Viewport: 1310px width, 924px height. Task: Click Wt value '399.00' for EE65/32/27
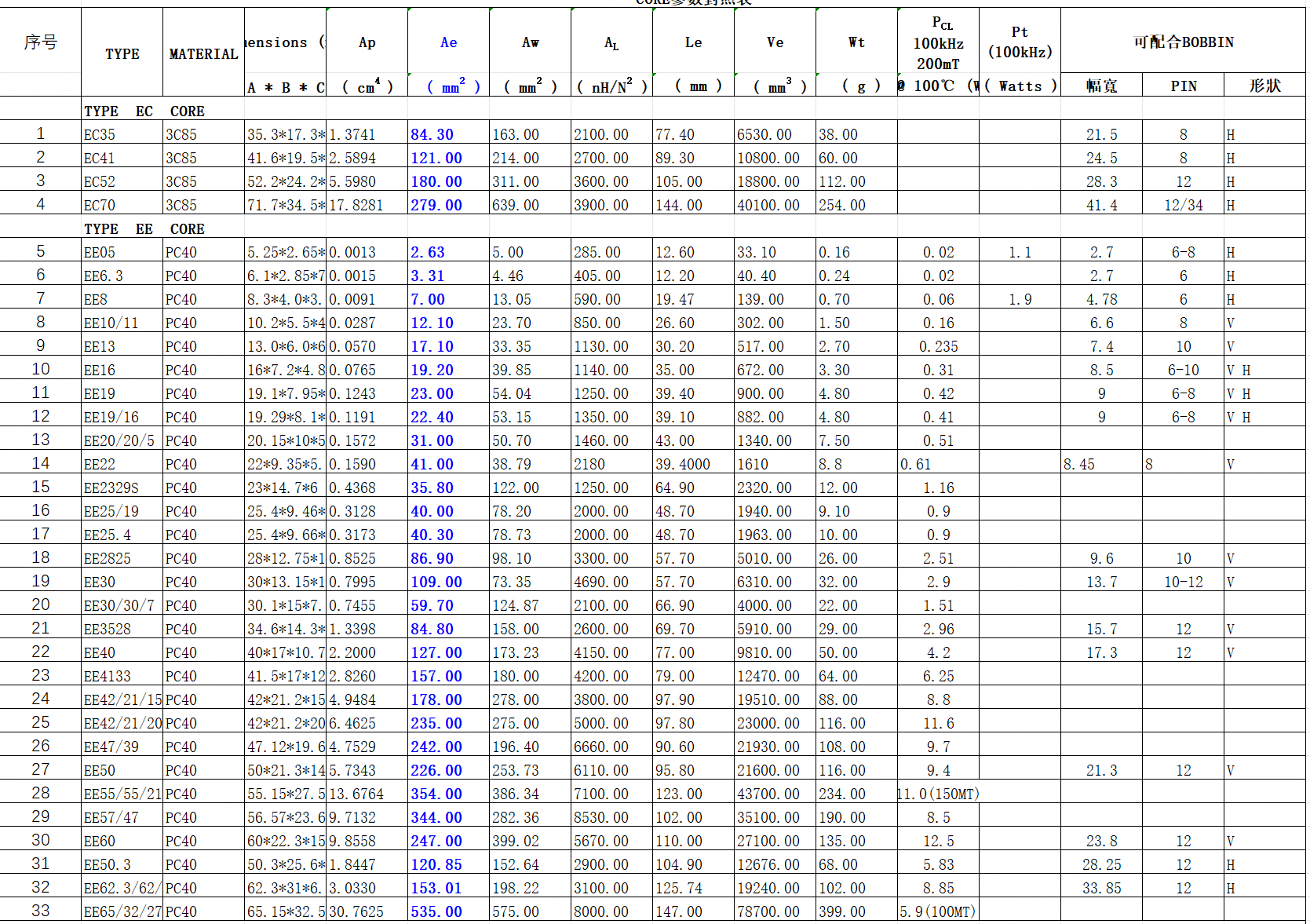pos(856,911)
